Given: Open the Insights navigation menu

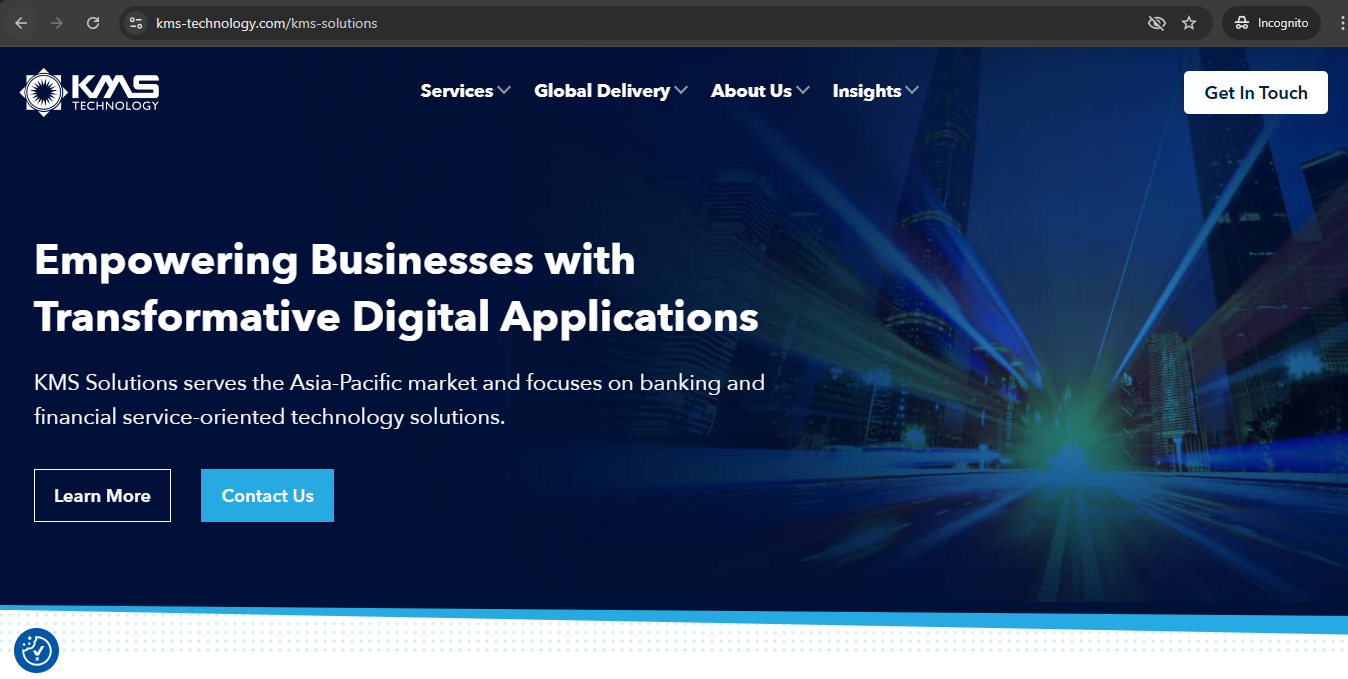Looking at the screenshot, I should 867,91.
